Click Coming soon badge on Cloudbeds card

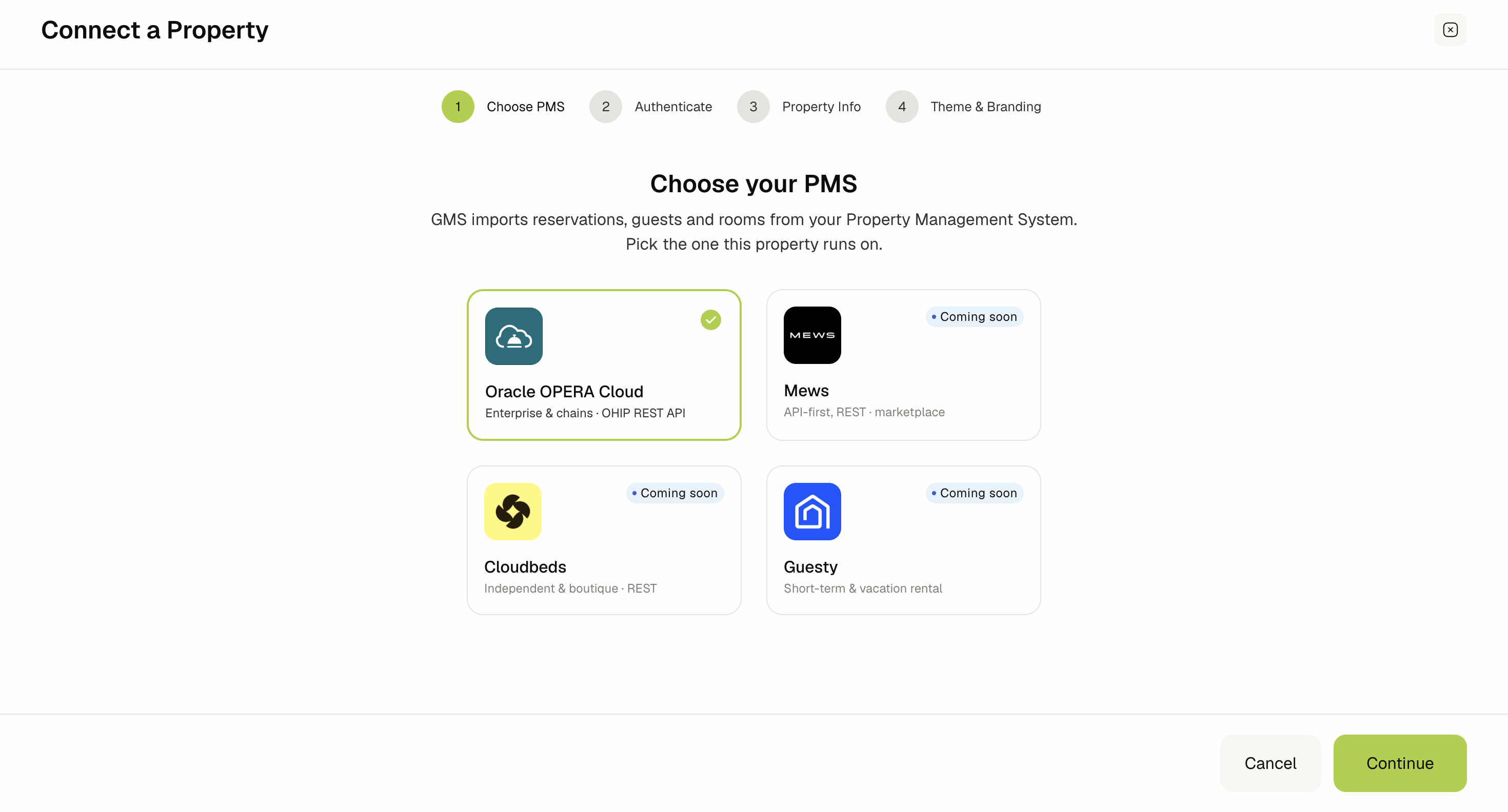pos(674,493)
